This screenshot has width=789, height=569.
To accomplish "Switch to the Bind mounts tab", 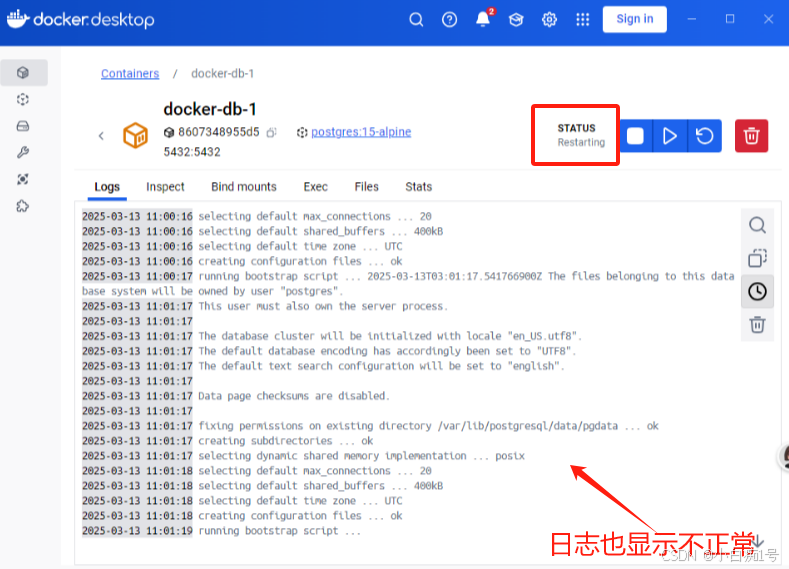I will click(x=244, y=187).
